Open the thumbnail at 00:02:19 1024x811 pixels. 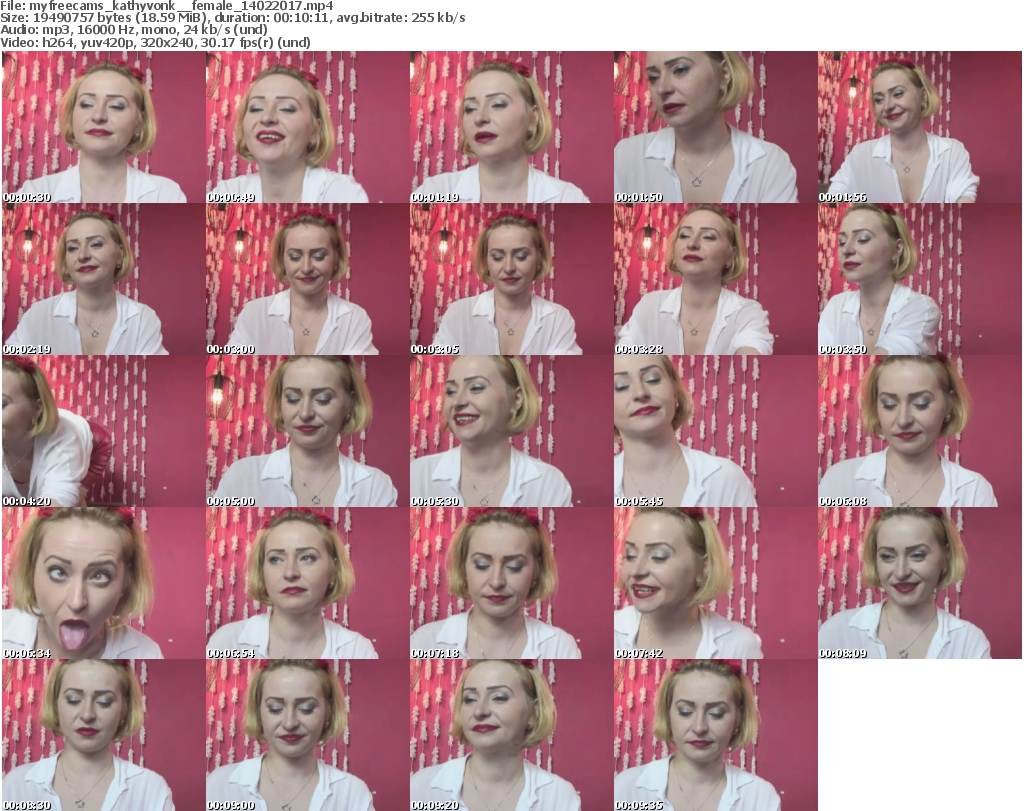pos(104,279)
